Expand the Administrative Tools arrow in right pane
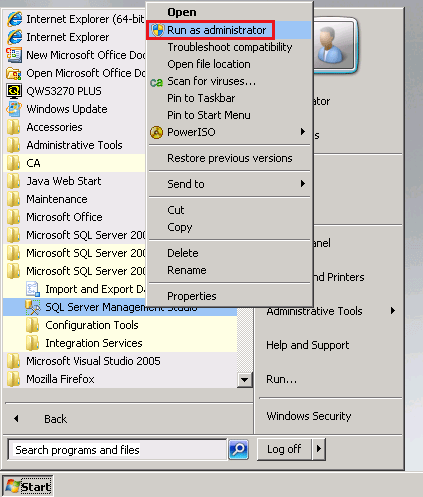423x497 pixels. click(x=393, y=311)
